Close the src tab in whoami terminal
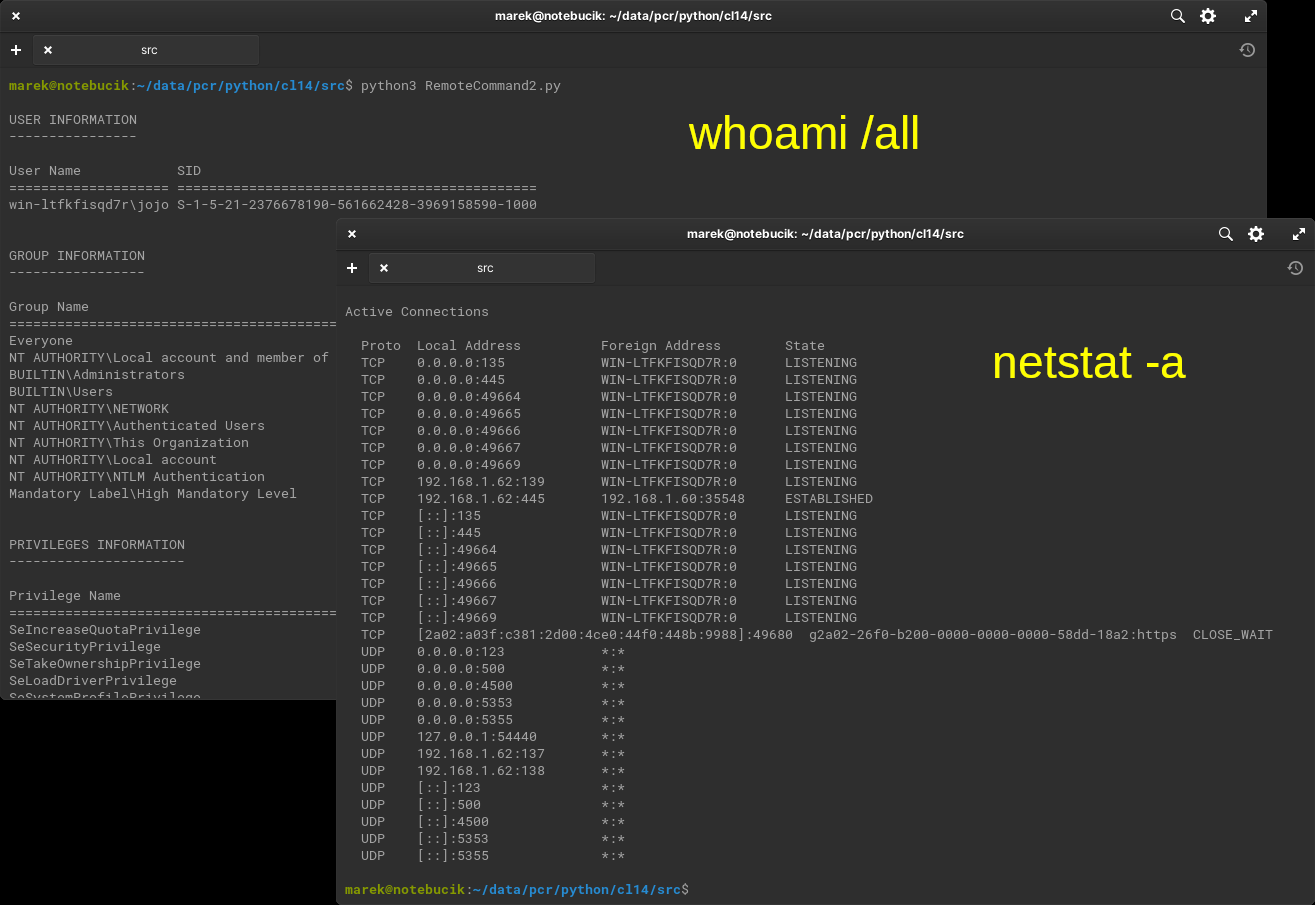This screenshot has height=905, width=1315. click(48, 50)
